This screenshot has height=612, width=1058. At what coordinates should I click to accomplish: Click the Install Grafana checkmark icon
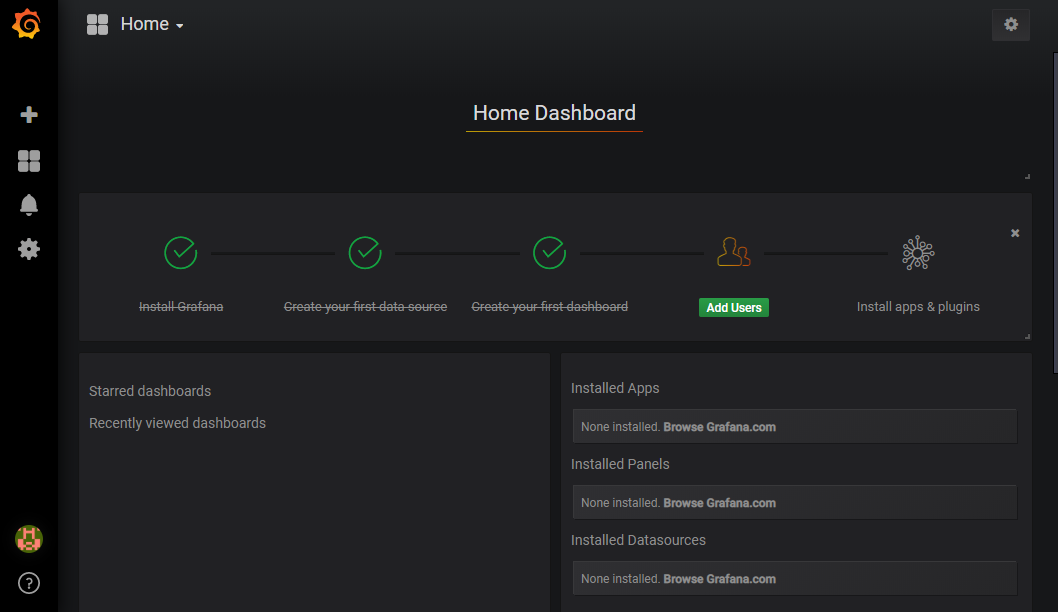(x=181, y=253)
